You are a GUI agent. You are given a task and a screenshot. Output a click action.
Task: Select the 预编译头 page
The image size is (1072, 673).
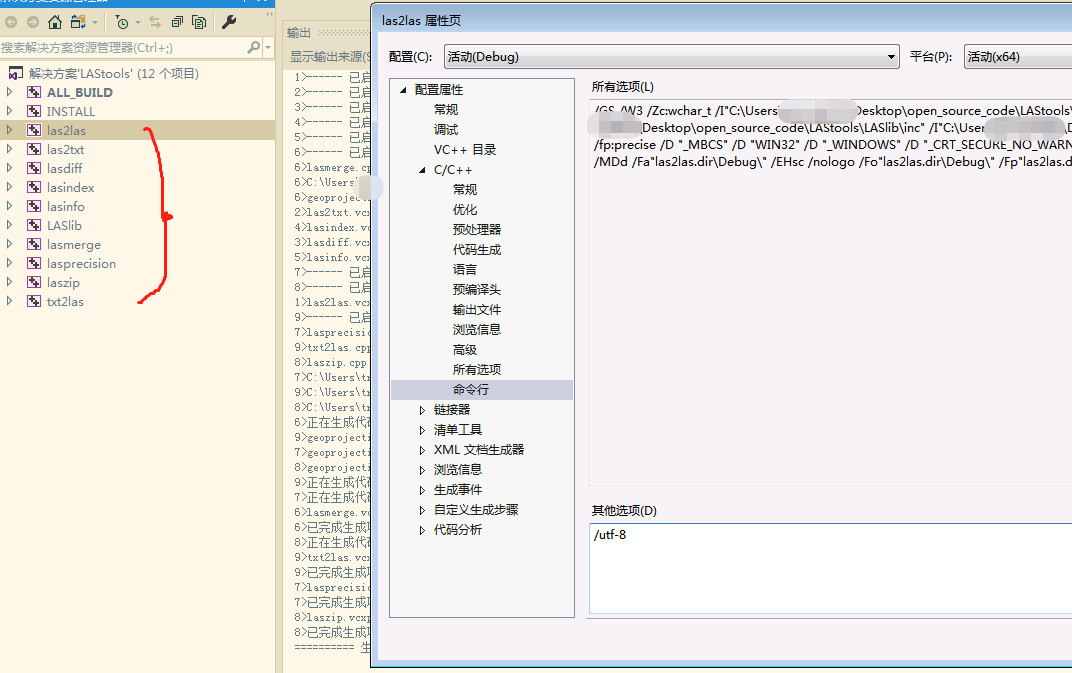[477, 289]
